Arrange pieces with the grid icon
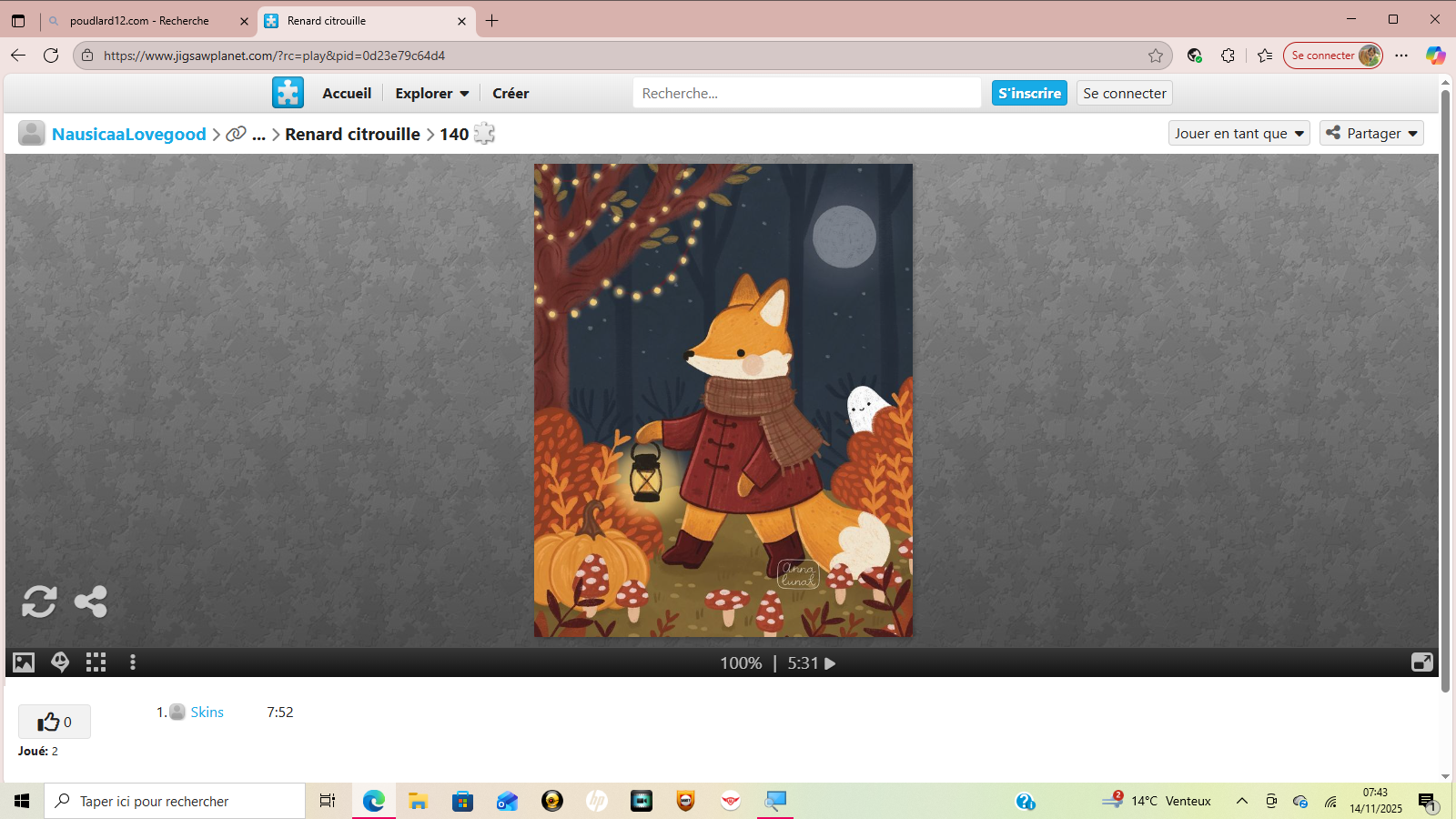The image size is (1456, 819). coord(96,662)
